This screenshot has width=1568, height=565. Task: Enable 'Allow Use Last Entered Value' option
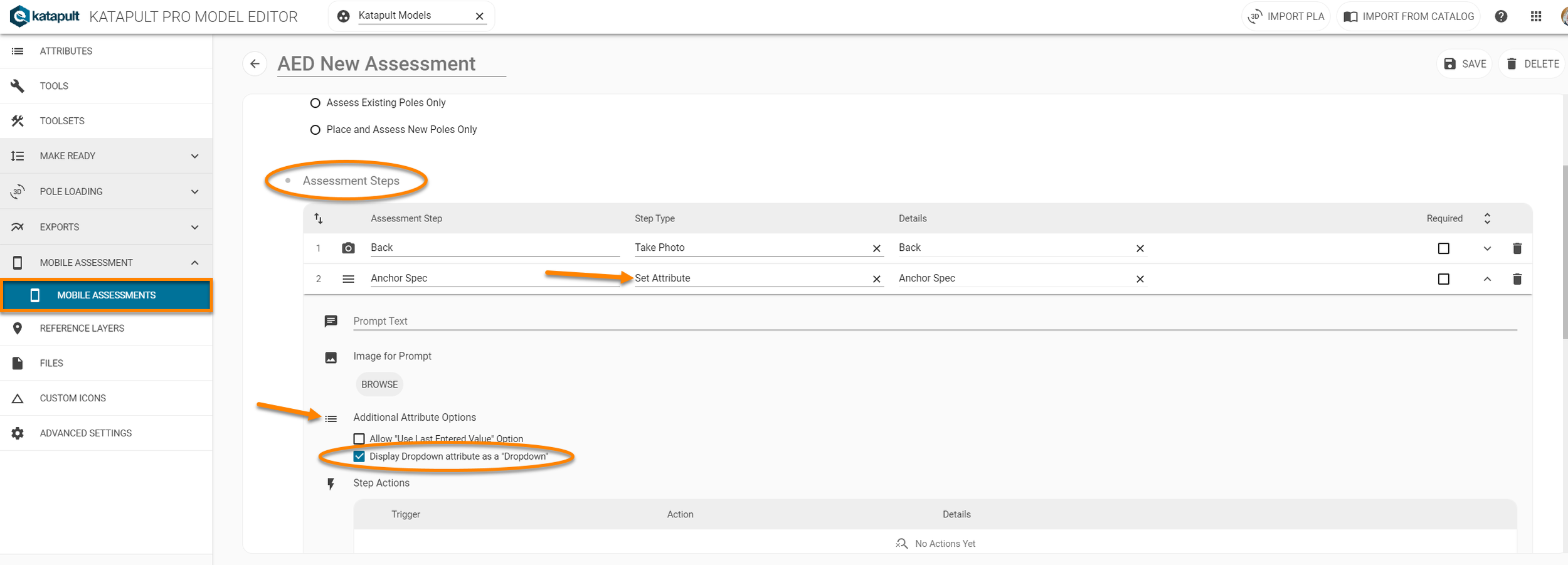pos(359,438)
